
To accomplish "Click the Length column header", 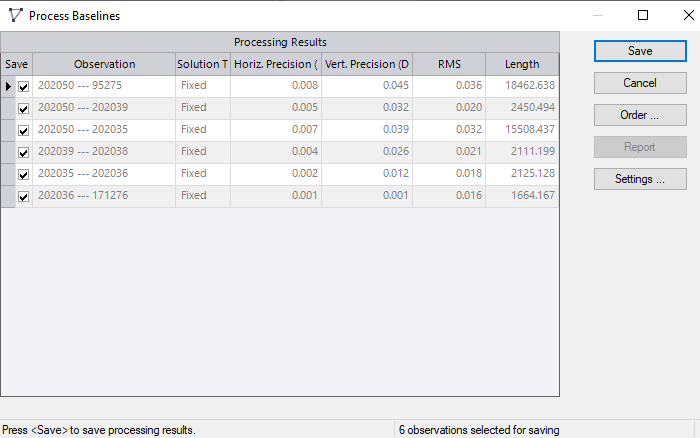I will 522,64.
